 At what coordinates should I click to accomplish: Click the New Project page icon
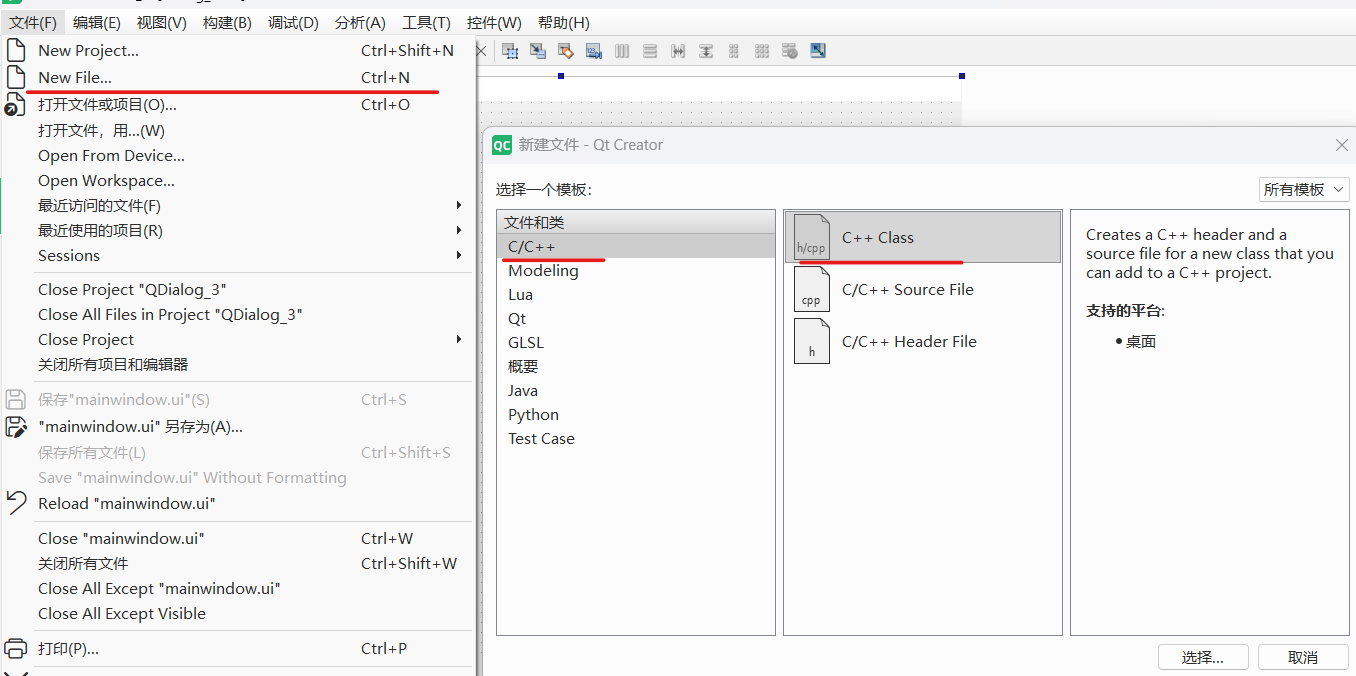click(16, 50)
